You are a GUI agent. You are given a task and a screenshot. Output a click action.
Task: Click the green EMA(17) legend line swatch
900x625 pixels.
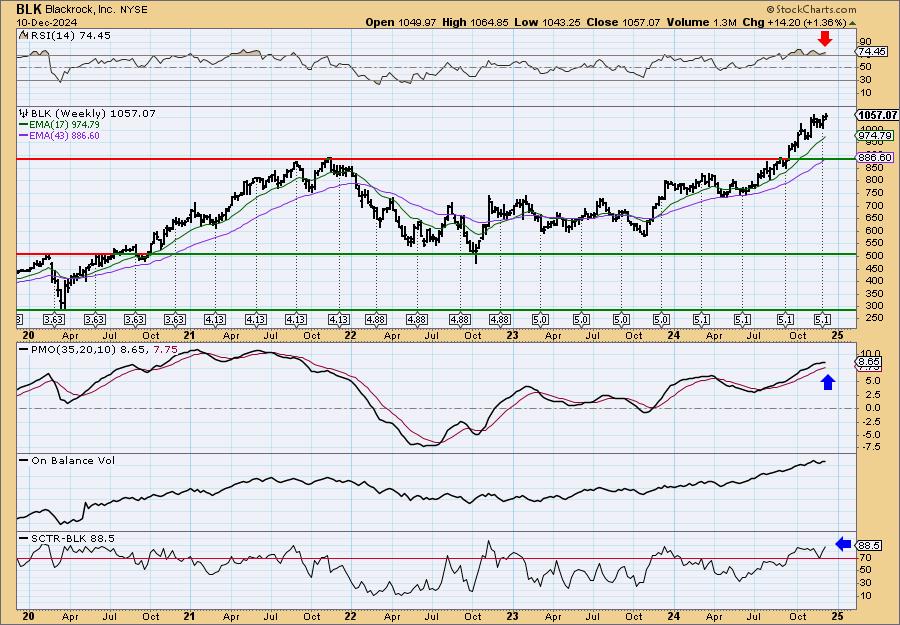pos(24,125)
